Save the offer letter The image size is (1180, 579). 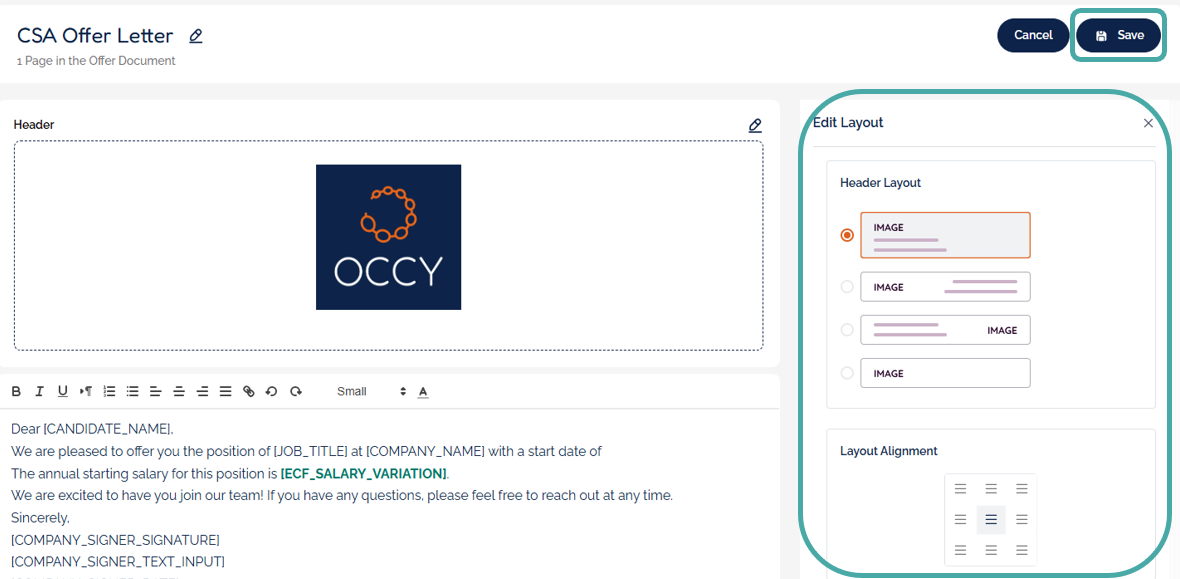[x=1118, y=35]
